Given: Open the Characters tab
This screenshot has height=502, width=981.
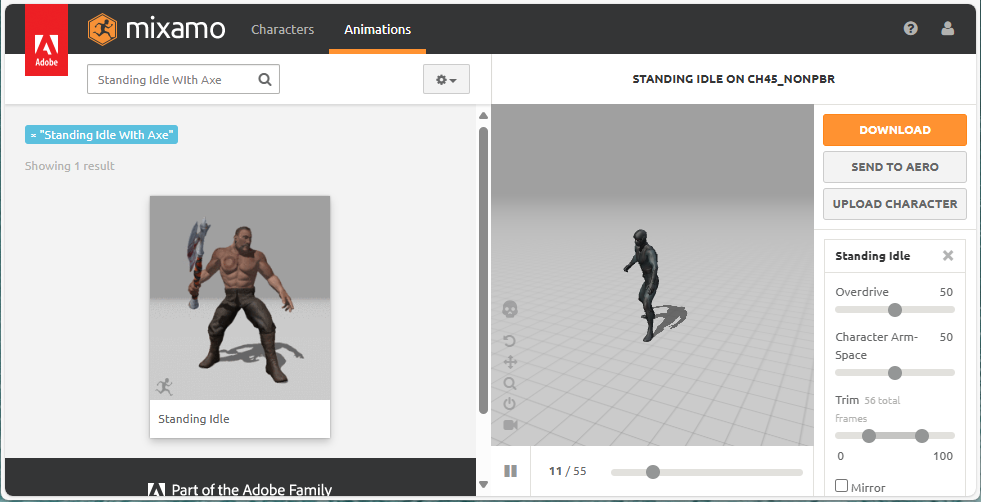Looking at the screenshot, I should (282, 29).
